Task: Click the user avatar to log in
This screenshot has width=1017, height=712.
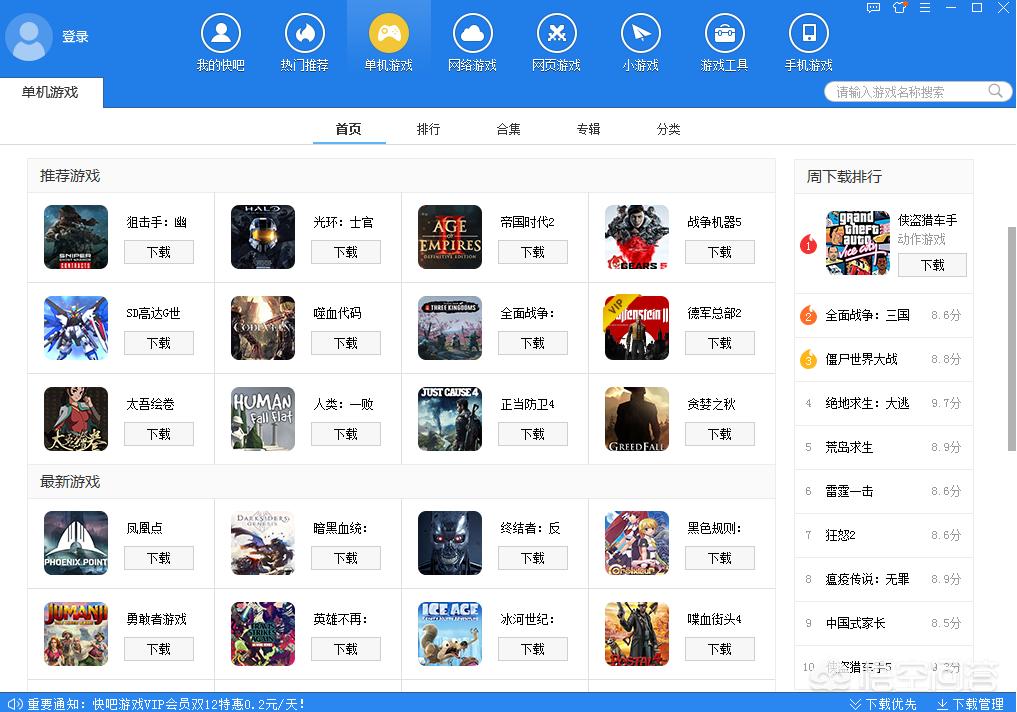Action: pyautogui.click(x=30, y=38)
